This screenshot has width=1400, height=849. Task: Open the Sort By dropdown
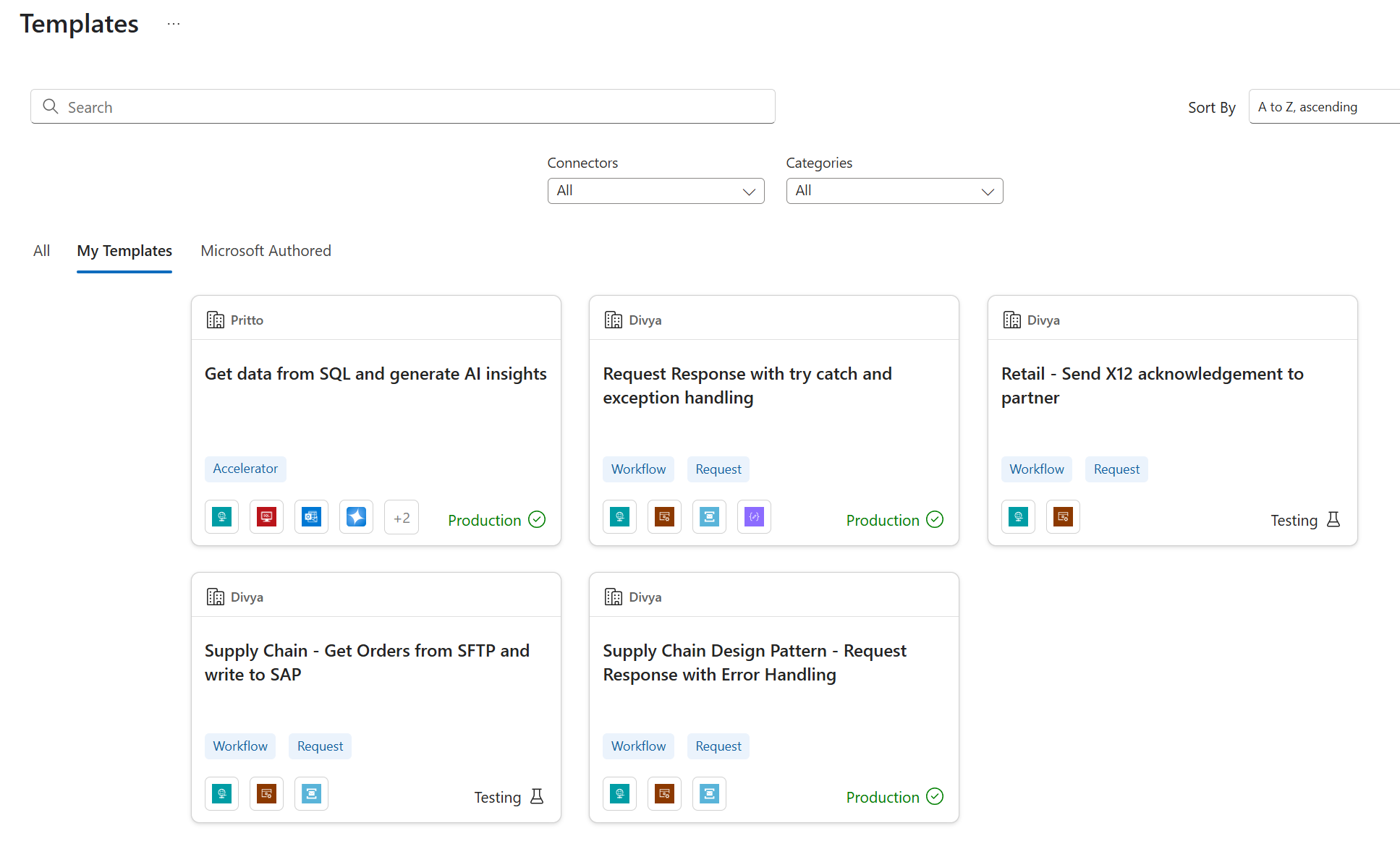[1323, 106]
